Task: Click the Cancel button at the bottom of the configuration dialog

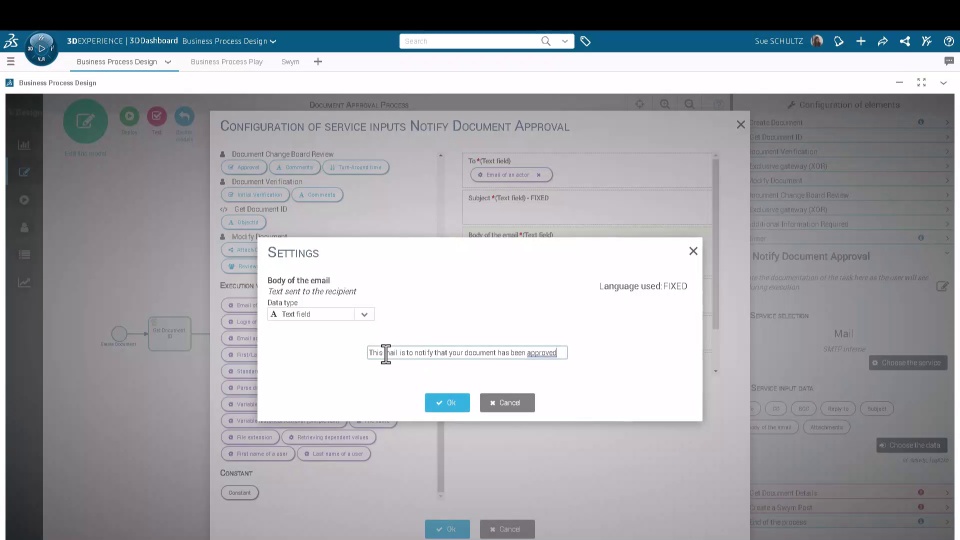Action: point(507,529)
